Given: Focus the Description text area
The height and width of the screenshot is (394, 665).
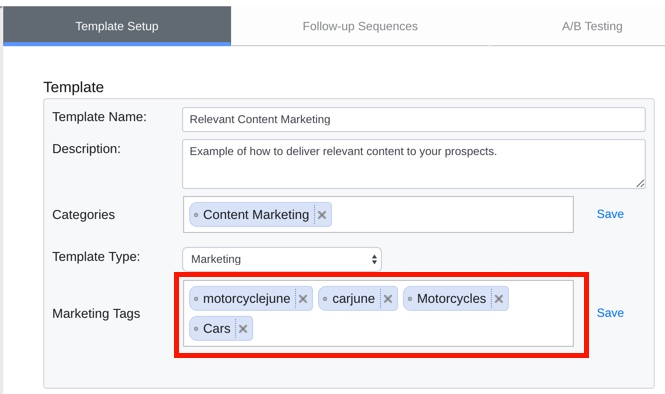Looking at the screenshot, I should 414,164.
